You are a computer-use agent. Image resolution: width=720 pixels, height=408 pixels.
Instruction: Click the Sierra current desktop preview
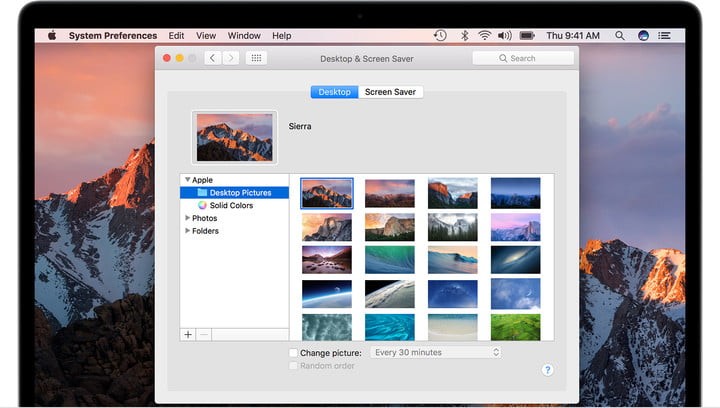[x=235, y=137]
